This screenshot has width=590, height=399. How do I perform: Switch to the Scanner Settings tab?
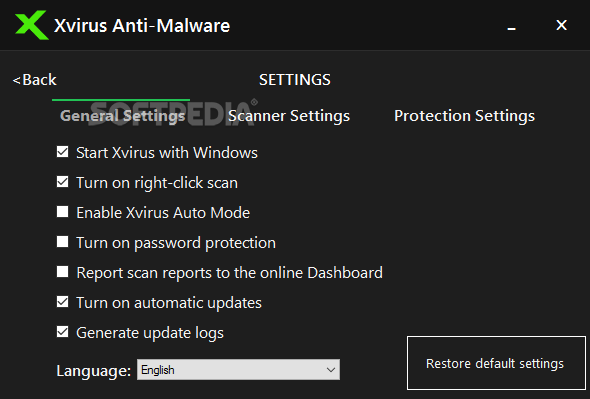(289, 116)
